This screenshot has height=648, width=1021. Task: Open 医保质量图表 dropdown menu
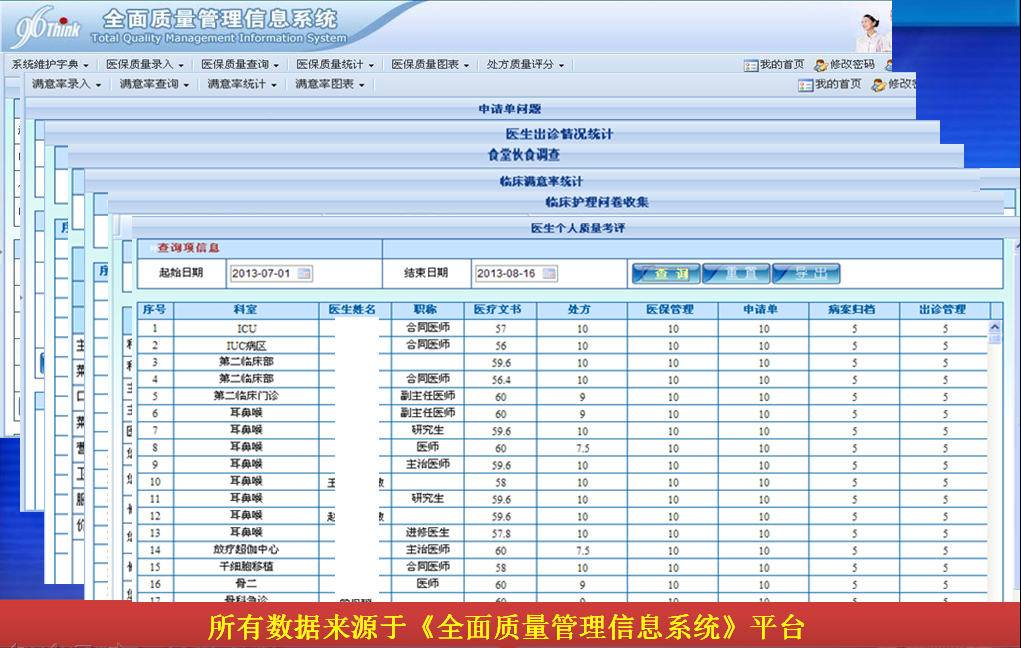(430, 64)
